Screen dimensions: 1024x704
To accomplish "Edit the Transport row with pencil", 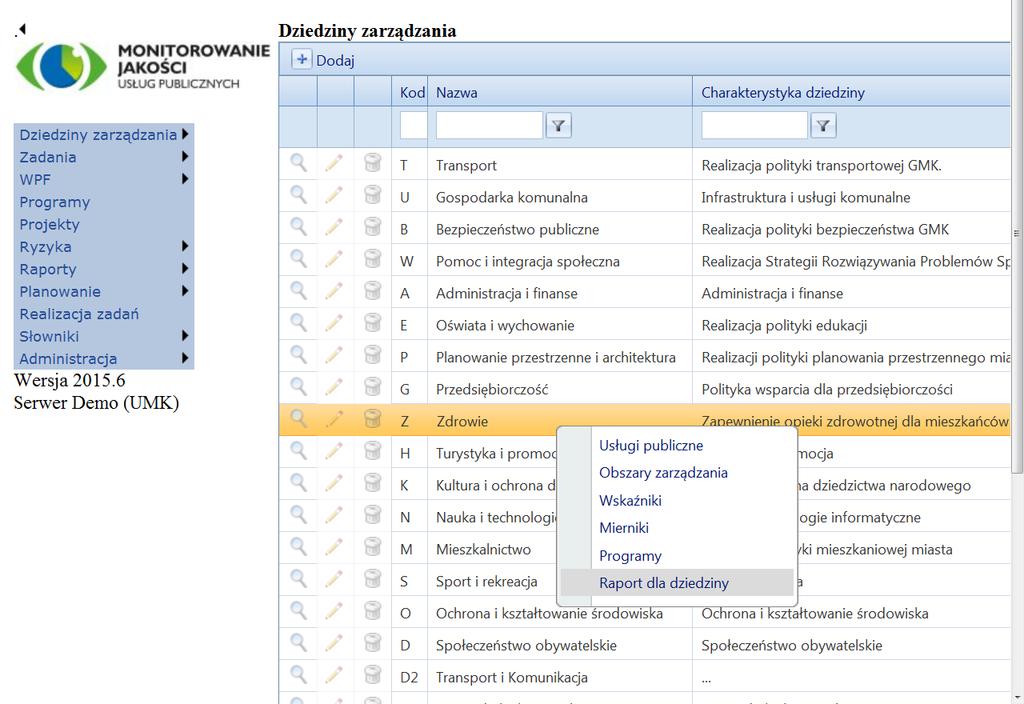I will coord(334,163).
